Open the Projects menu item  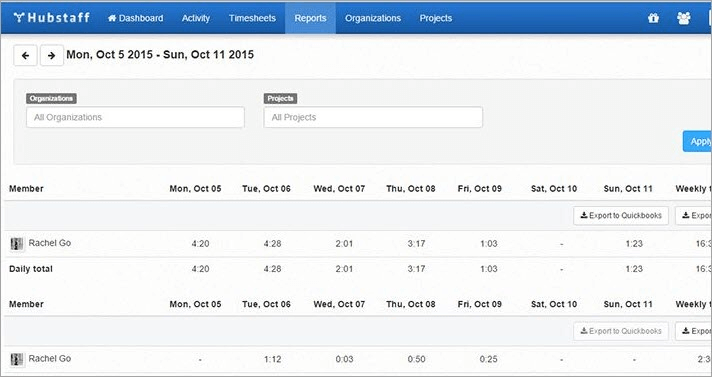tap(435, 18)
